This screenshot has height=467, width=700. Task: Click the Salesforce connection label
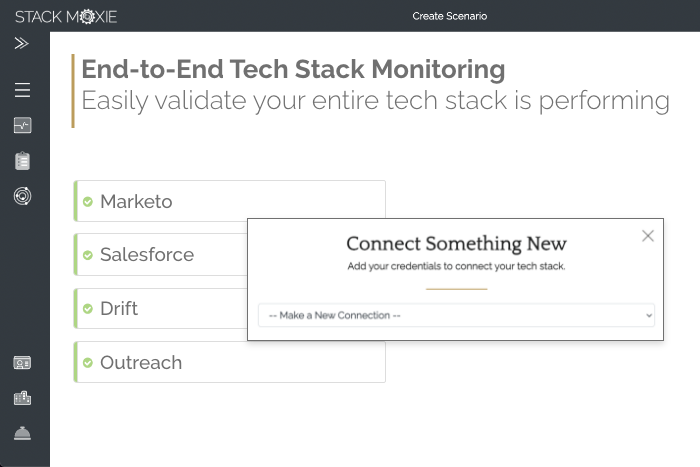point(146,255)
